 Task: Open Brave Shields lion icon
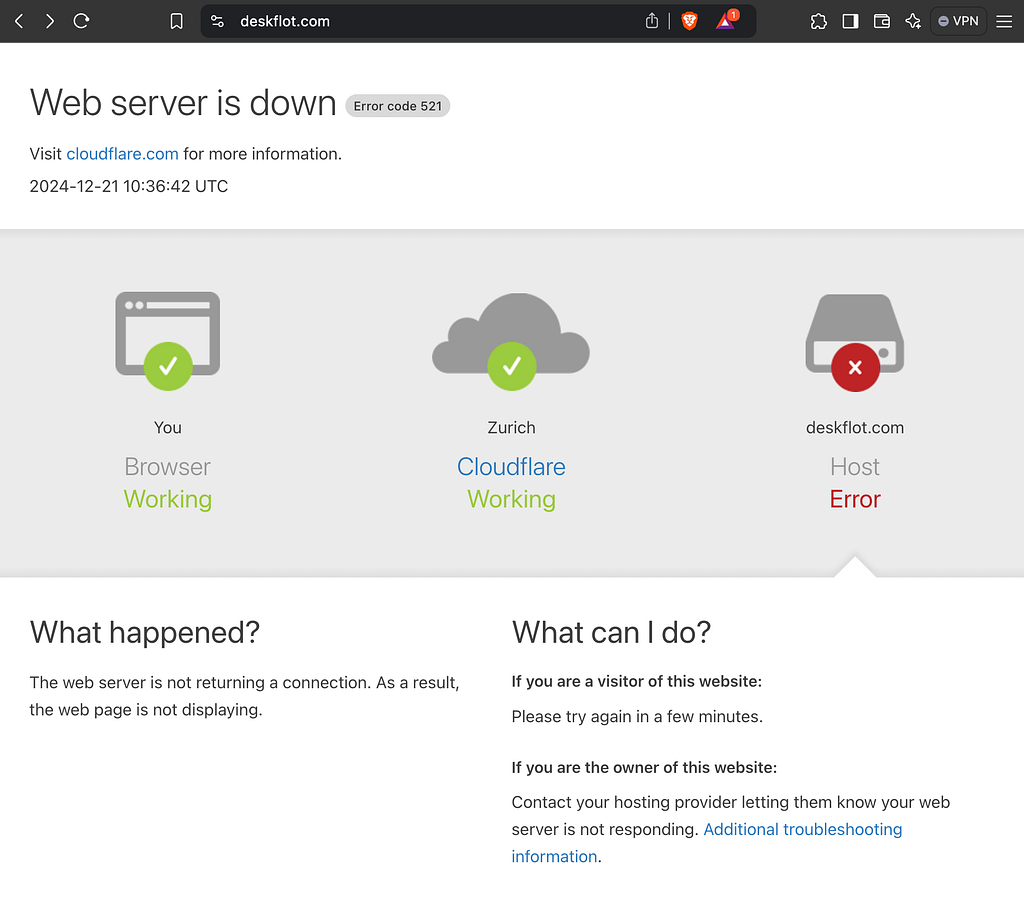point(689,22)
